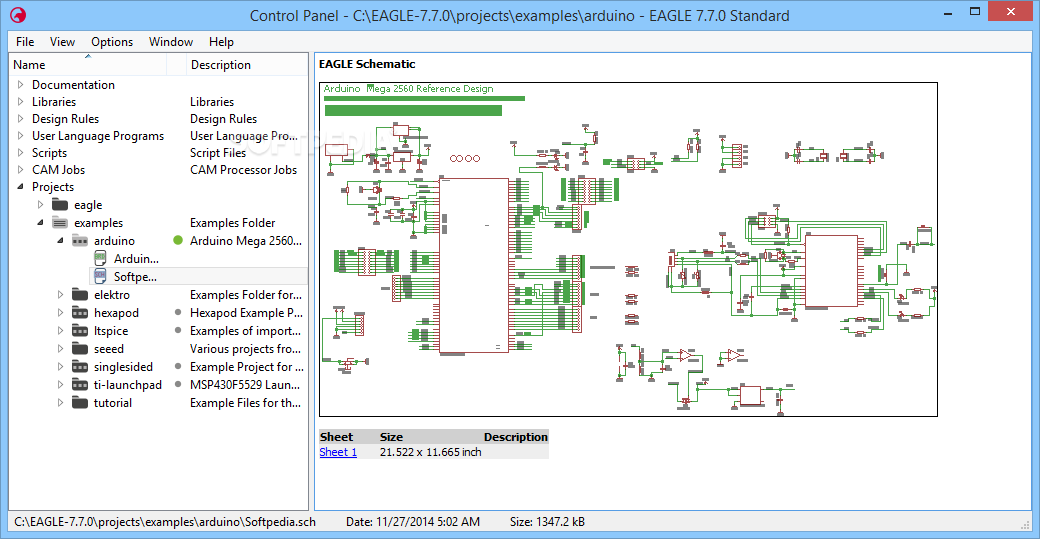Click the window resize grip in status bar
Screen dimensions: 1040x539
pyautogui.click(x=1025, y=524)
